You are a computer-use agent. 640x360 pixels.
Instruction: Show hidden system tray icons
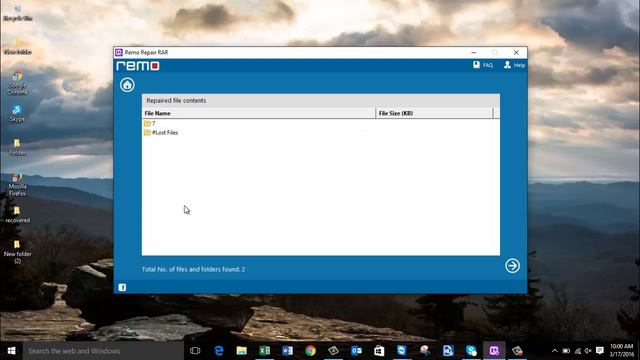pos(554,351)
